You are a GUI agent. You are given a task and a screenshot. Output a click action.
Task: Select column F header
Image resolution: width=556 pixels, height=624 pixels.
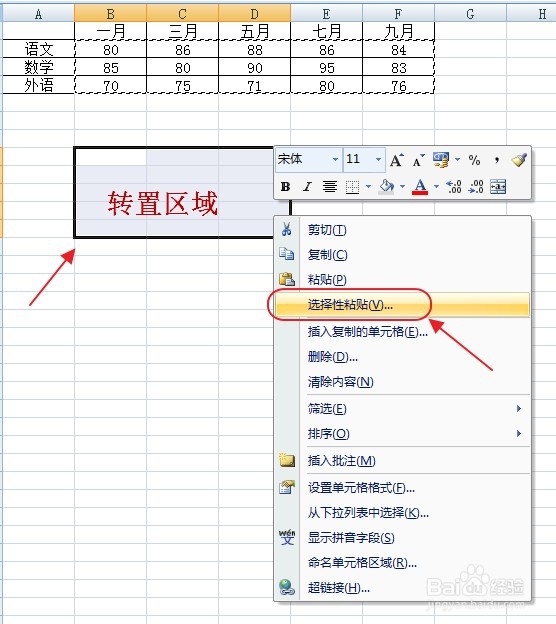pos(398,13)
